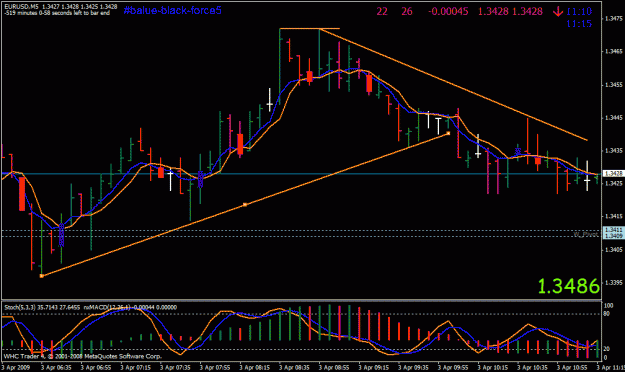The width and height of the screenshot is (625, 372).
Task: Click the '3 Apr 06:35' time axis label
Action: tap(56, 367)
